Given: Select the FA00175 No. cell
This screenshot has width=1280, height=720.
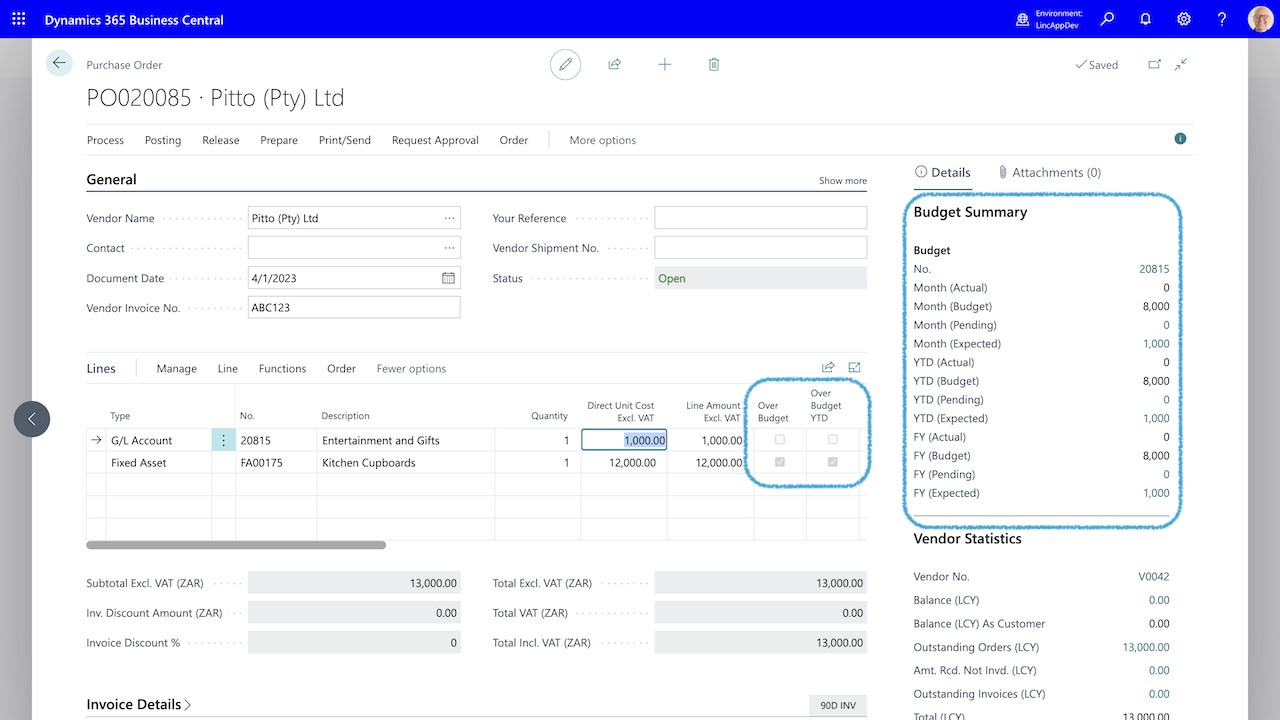Looking at the screenshot, I should pyautogui.click(x=276, y=463).
